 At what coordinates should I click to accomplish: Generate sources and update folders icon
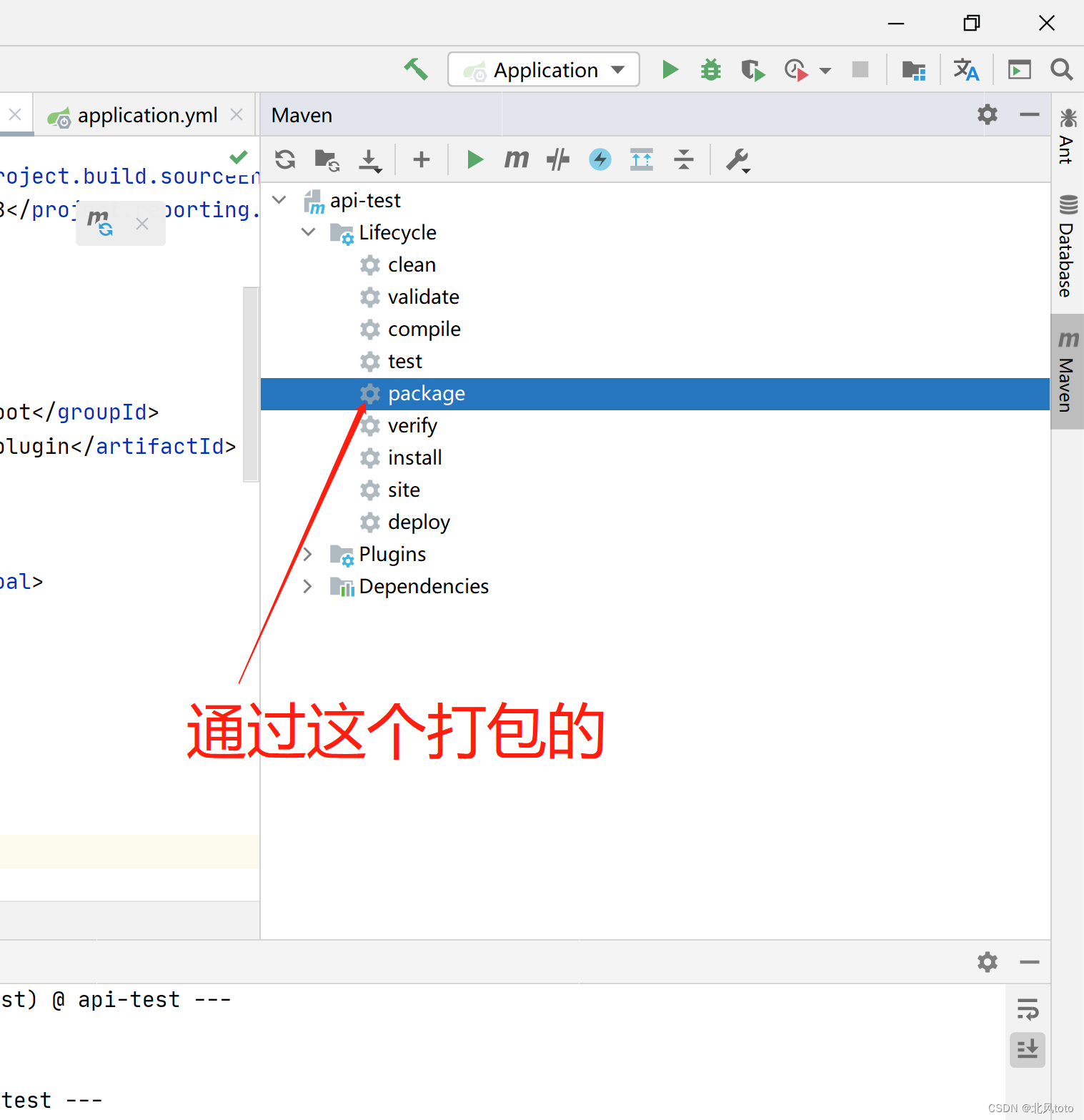327,159
